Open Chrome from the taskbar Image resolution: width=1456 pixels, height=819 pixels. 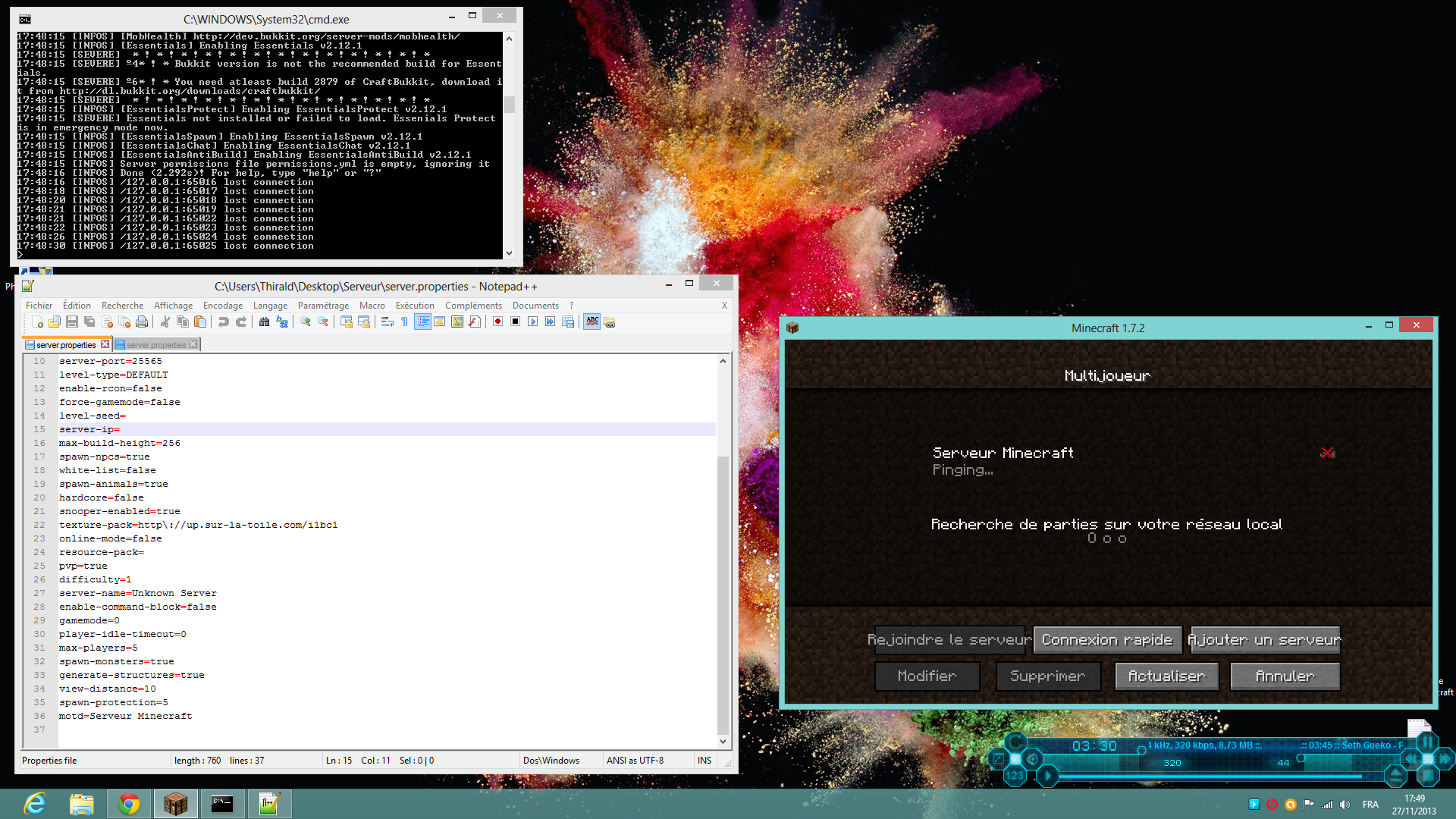(x=129, y=804)
